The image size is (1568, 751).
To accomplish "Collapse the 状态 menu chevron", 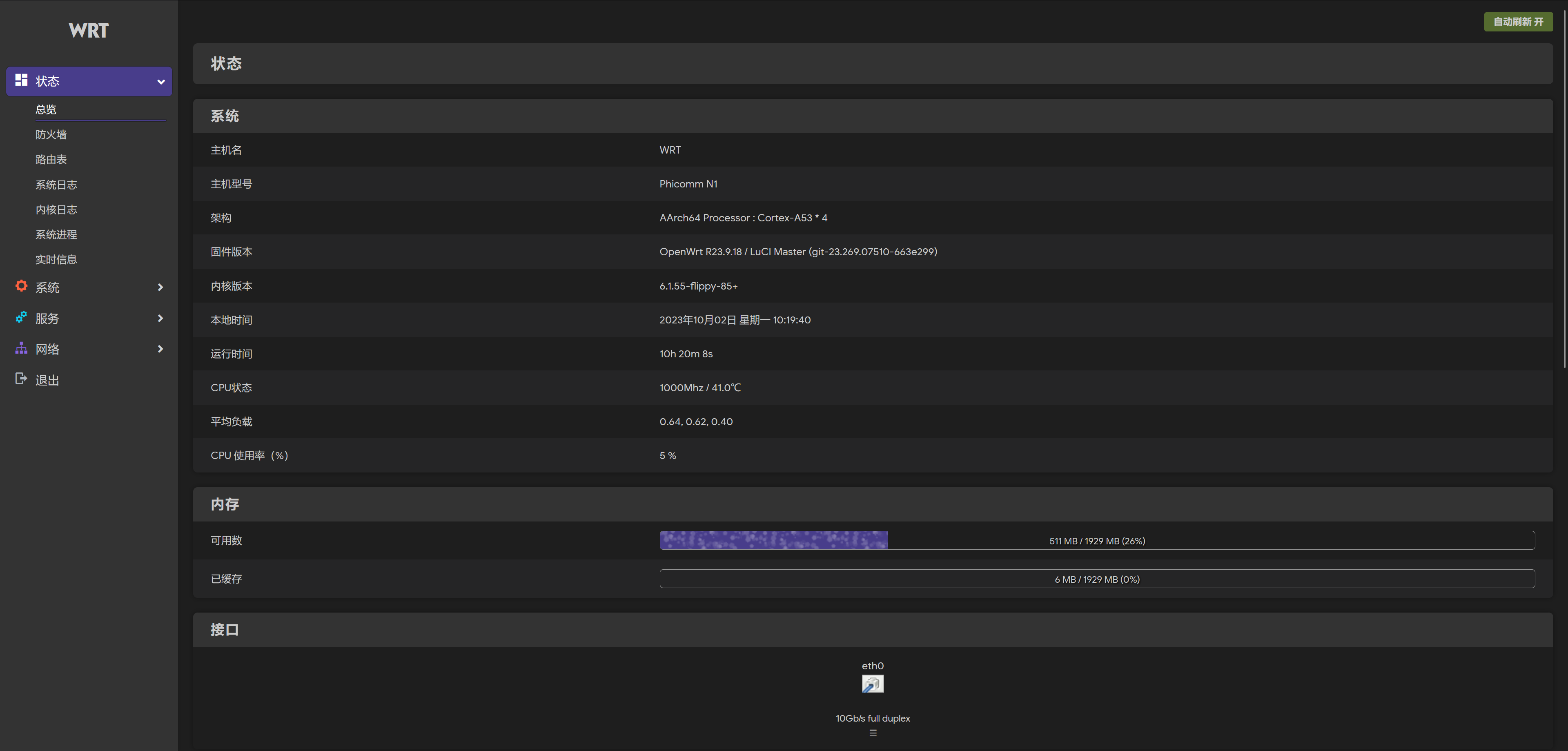I will 161,82.
